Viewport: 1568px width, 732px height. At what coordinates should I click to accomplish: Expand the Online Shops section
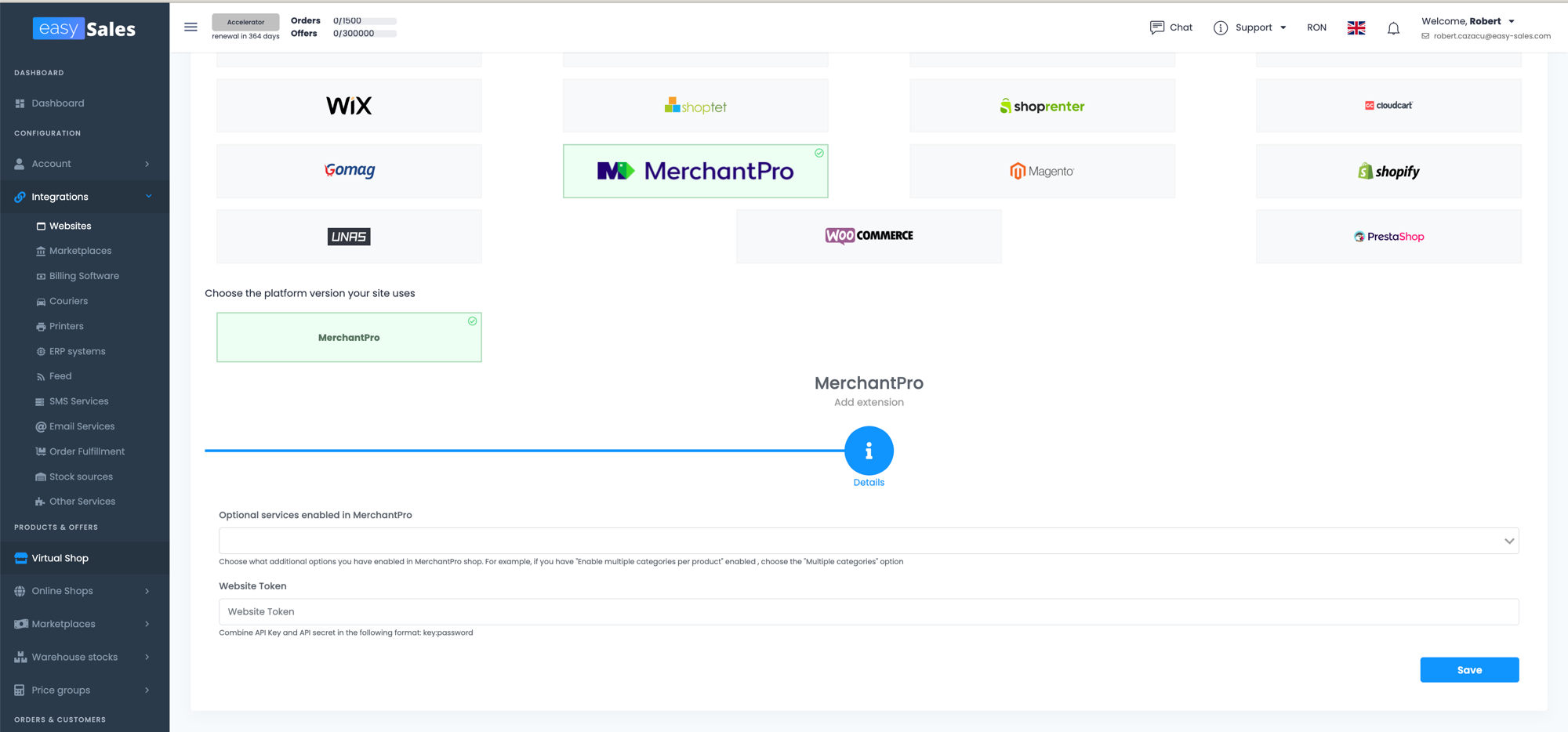pyautogui.click(x=147, y=591)
